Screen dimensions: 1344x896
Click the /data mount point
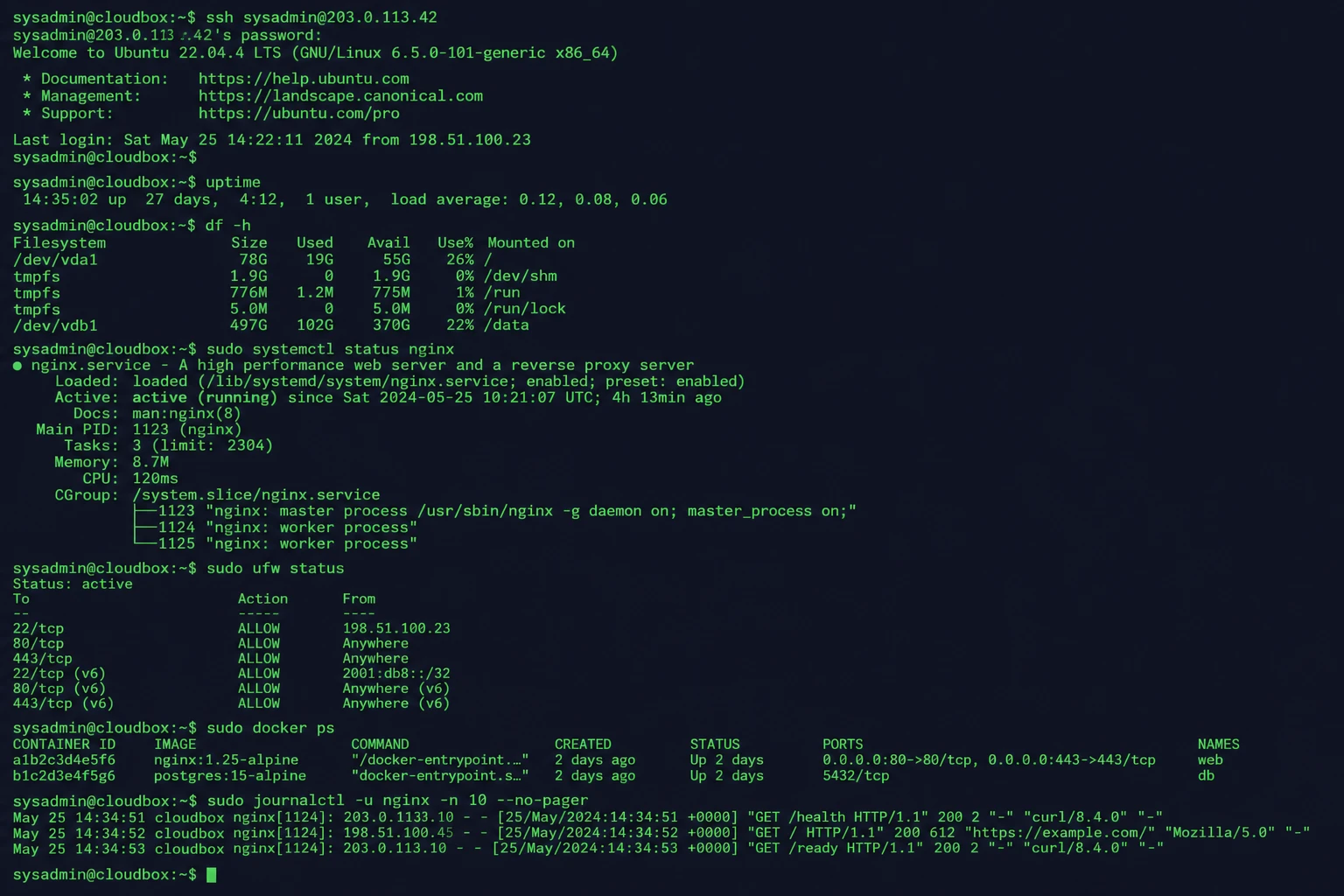pos(507,325)
